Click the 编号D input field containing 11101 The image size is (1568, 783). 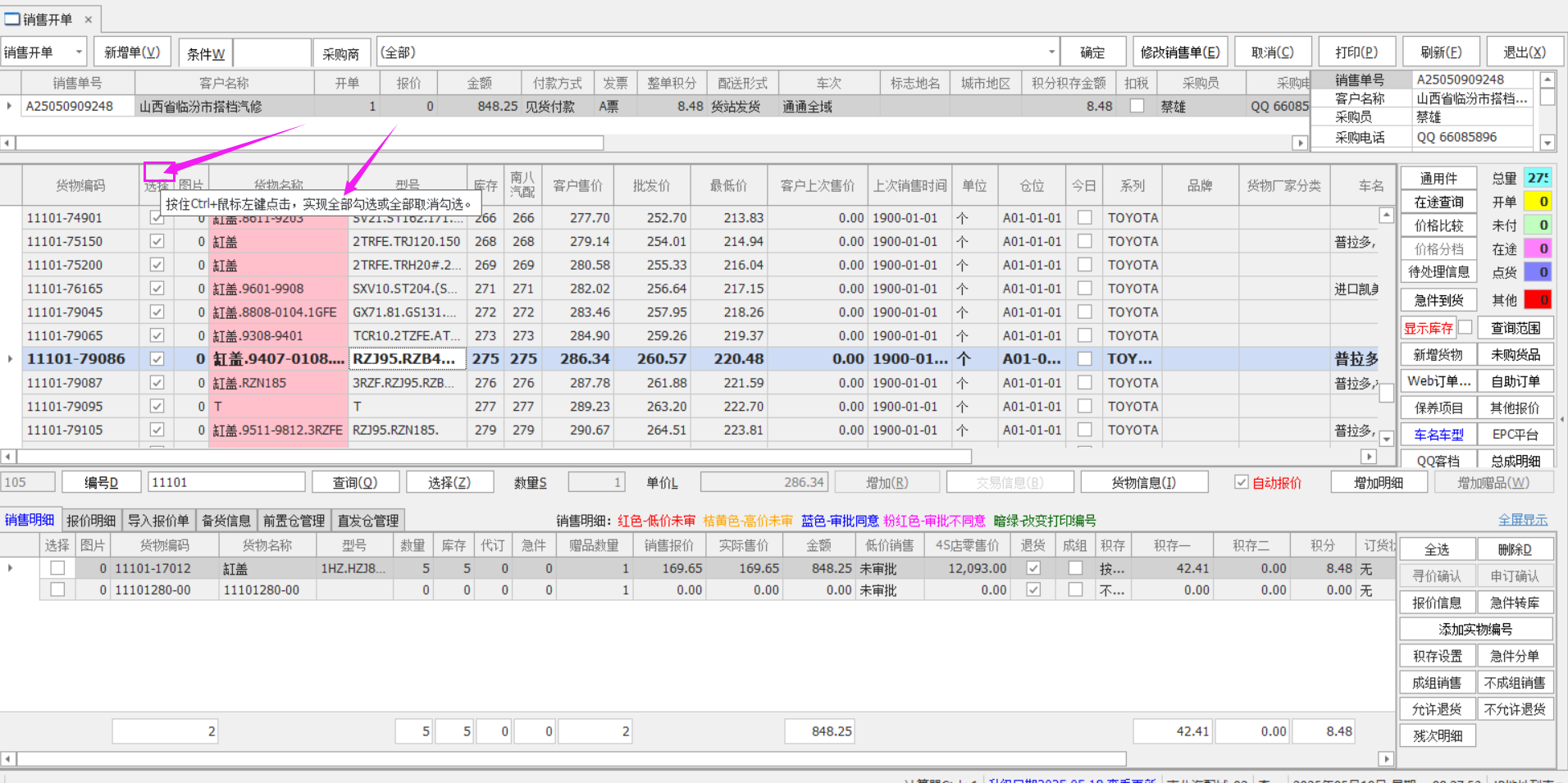tap(226, 482)
